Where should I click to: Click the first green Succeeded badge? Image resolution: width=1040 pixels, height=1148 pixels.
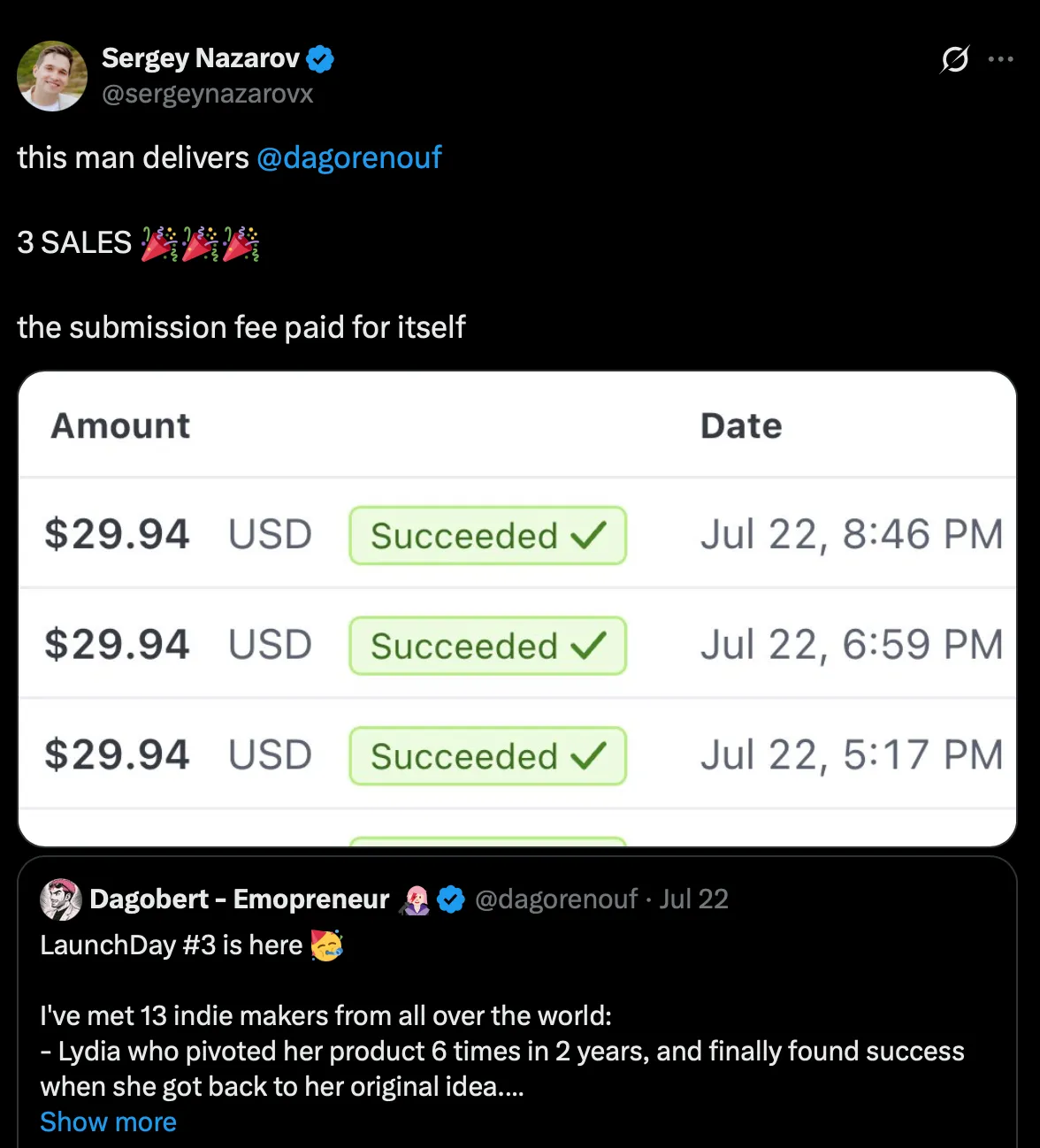pyautogui.click(x=486, y=535)
